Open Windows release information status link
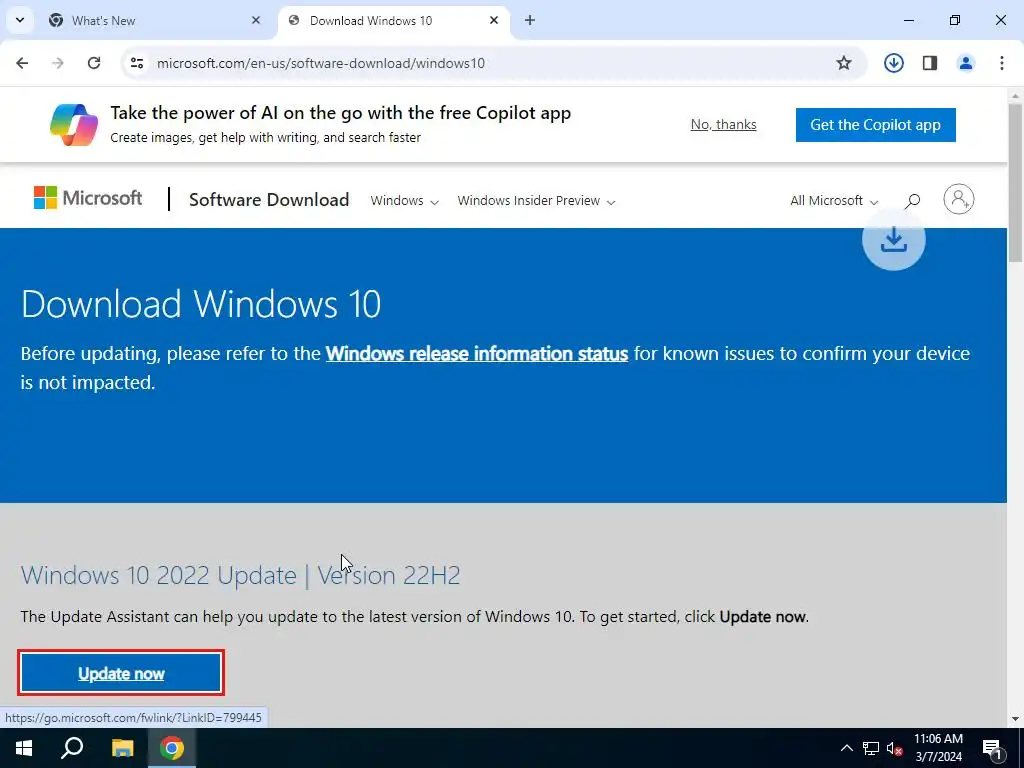 click(x=477, y=353)
